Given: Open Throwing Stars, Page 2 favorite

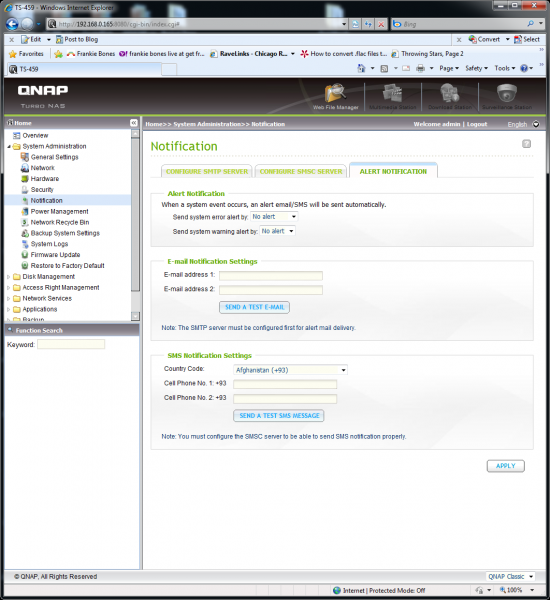Looking at the screenshot, I should pos(427,54).
